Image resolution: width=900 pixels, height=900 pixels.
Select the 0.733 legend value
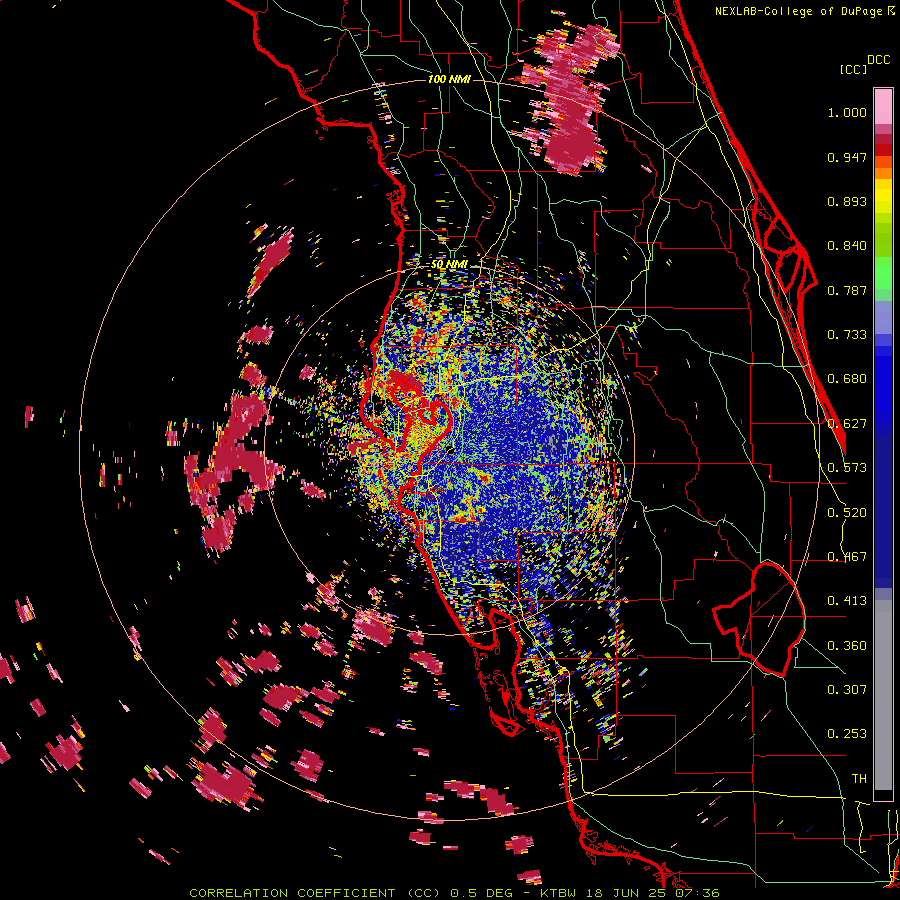pyautogui.click(x=847, y=335)
